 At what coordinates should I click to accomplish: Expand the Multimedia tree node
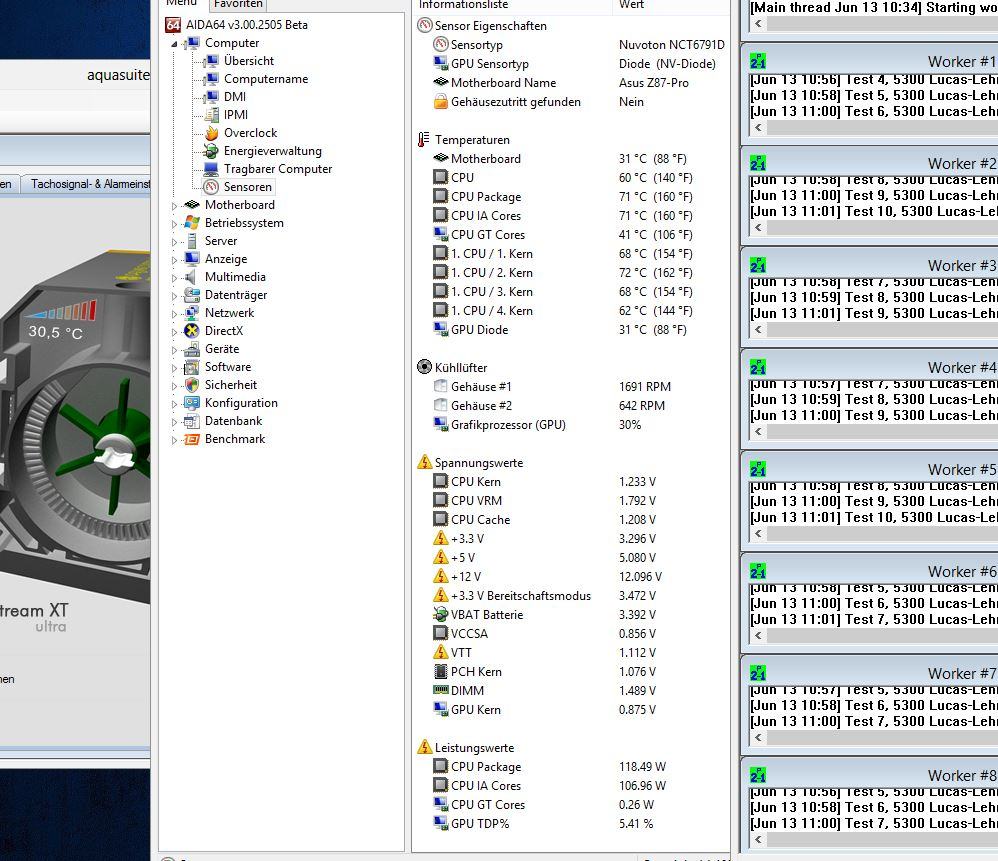tap(174, 277)
